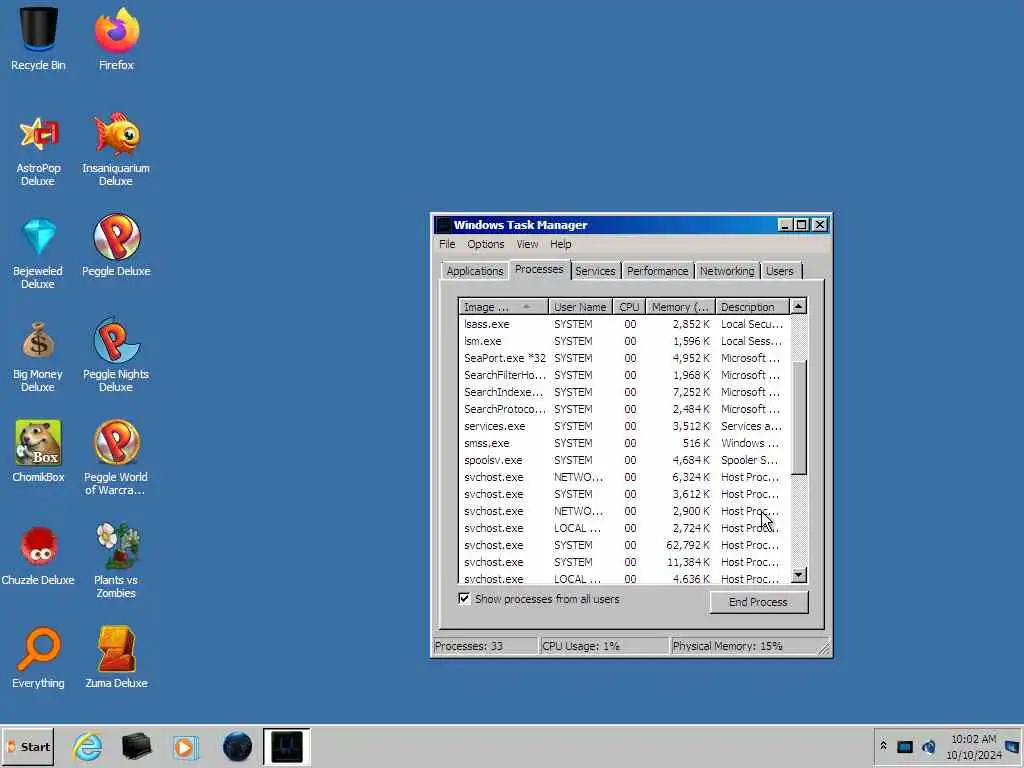Select the services.exe process row
Screen dimensions: 1024x768
624,426
